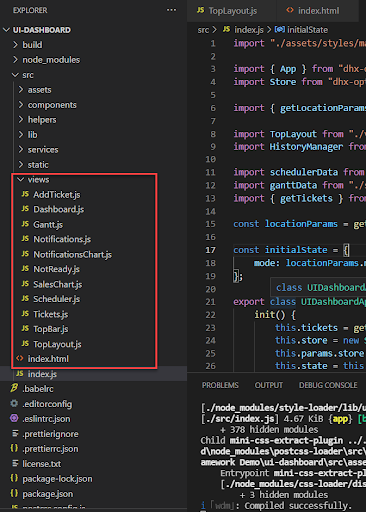366x512 pixels.
Task: Click the braces icon of .prettierrc.json
Action: pyautogui.click(x=14, y=448)
